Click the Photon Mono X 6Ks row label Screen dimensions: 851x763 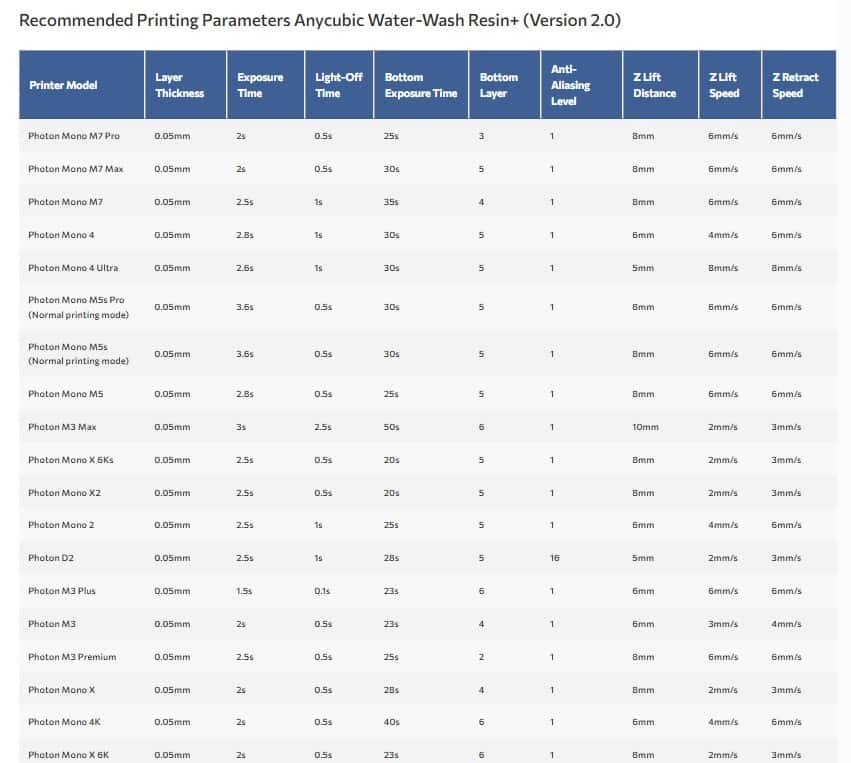(x=71, y=460)
